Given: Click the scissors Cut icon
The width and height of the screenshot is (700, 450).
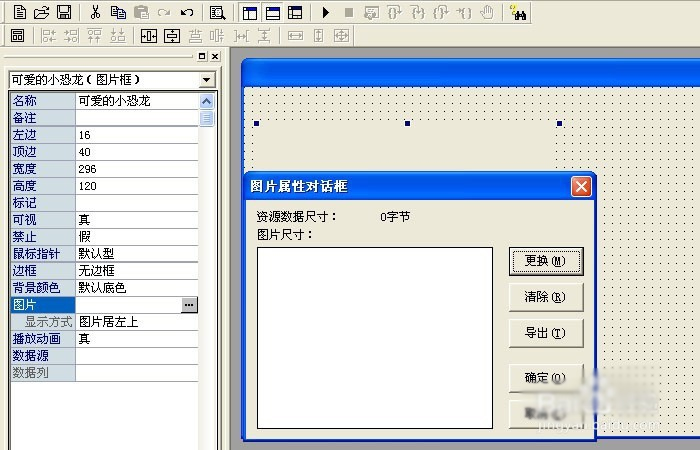Looking at the screenshot, I should 95,13.
